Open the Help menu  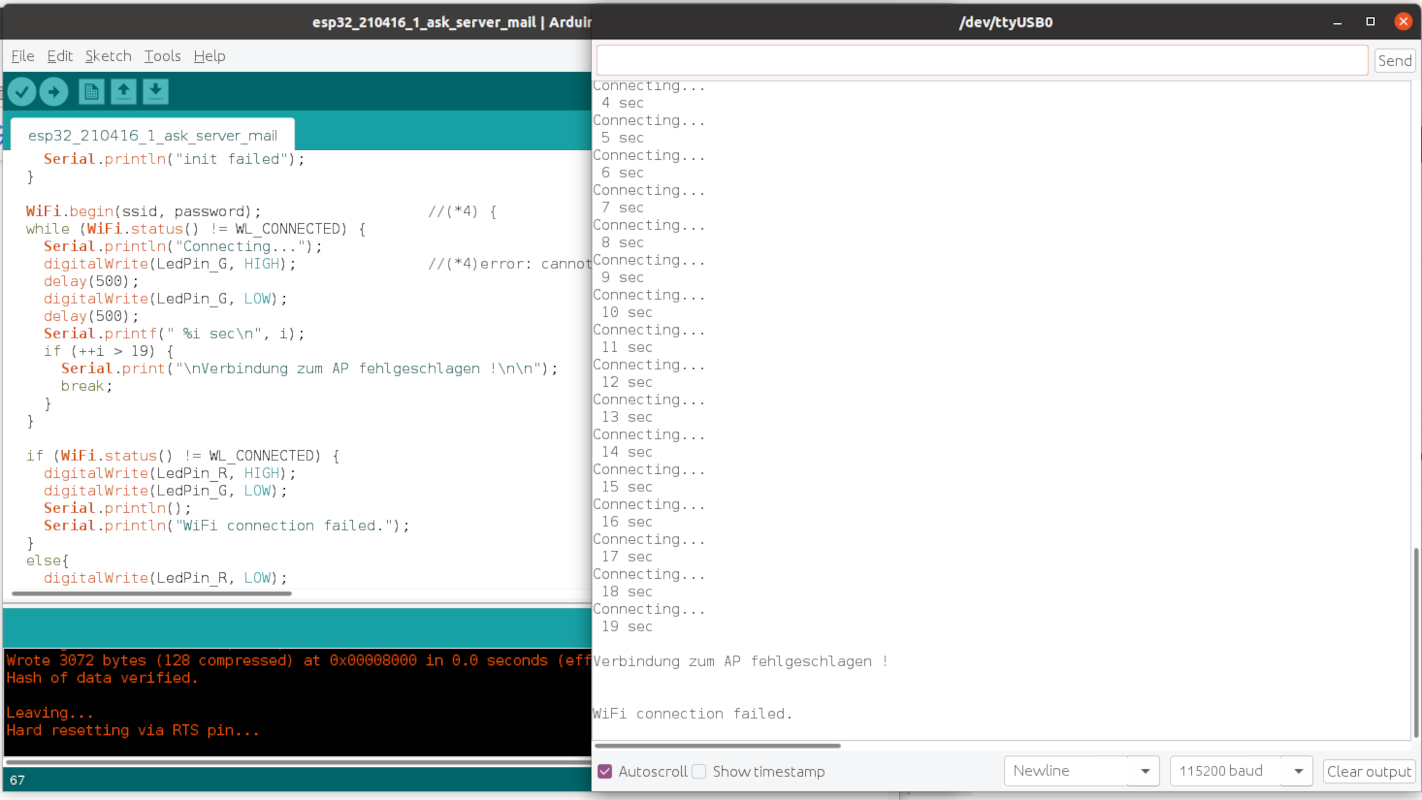coord(209,56)
